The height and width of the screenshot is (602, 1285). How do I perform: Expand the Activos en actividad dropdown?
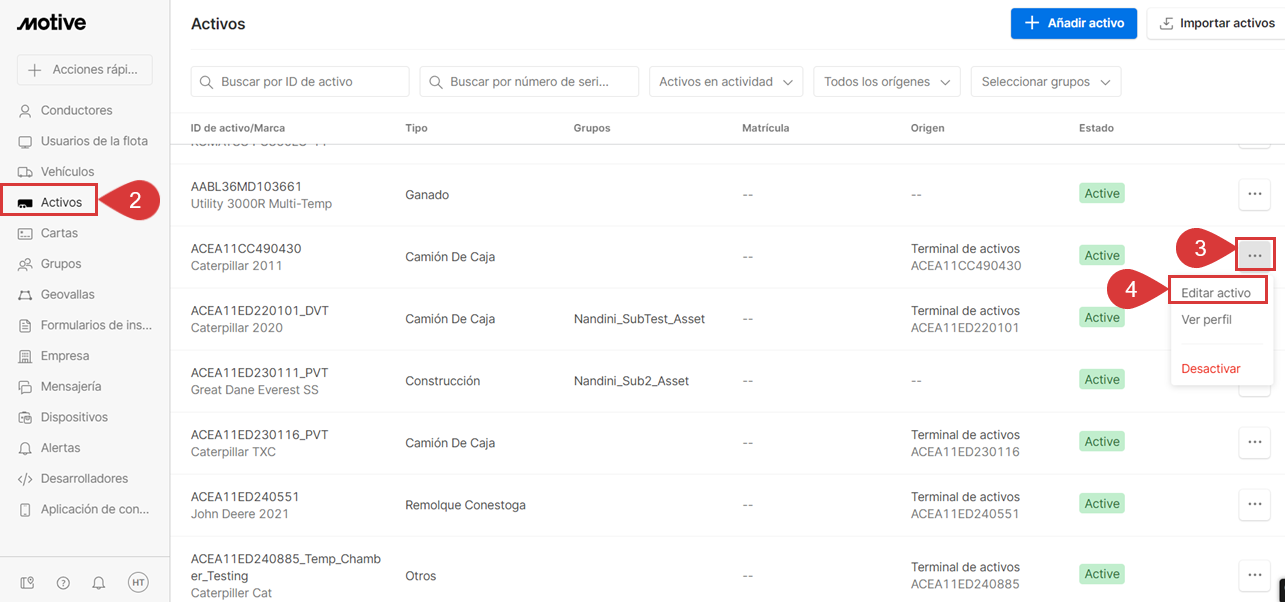coord(726,82)
